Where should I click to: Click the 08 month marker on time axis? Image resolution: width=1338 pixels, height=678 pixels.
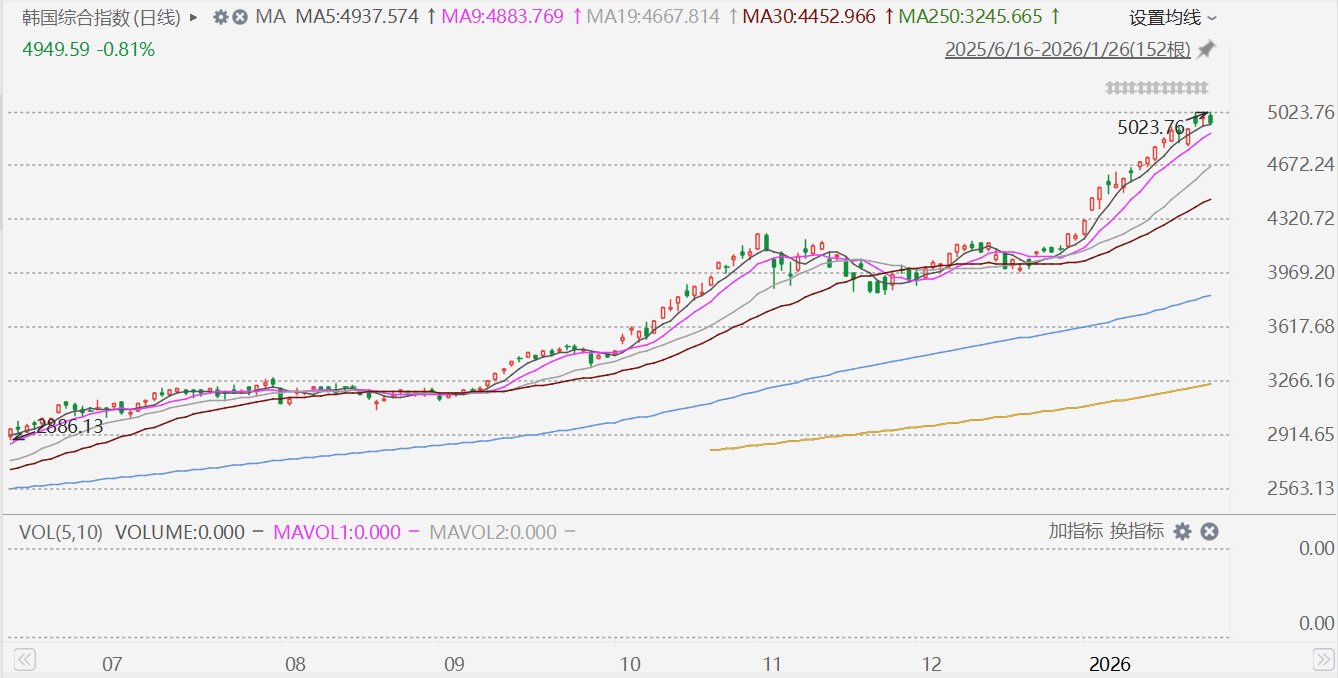[295, 664]
